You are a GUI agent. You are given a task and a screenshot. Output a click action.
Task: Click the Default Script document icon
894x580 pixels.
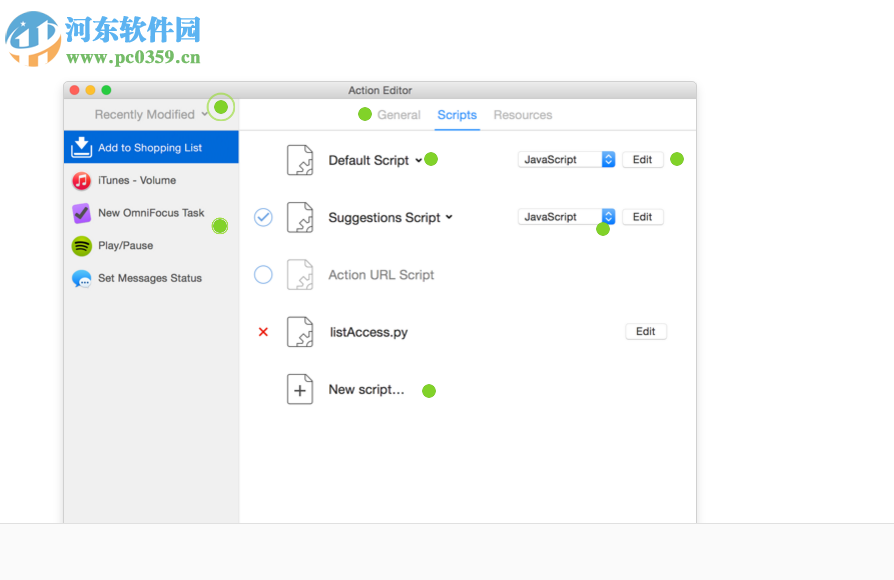click(300, 159)
